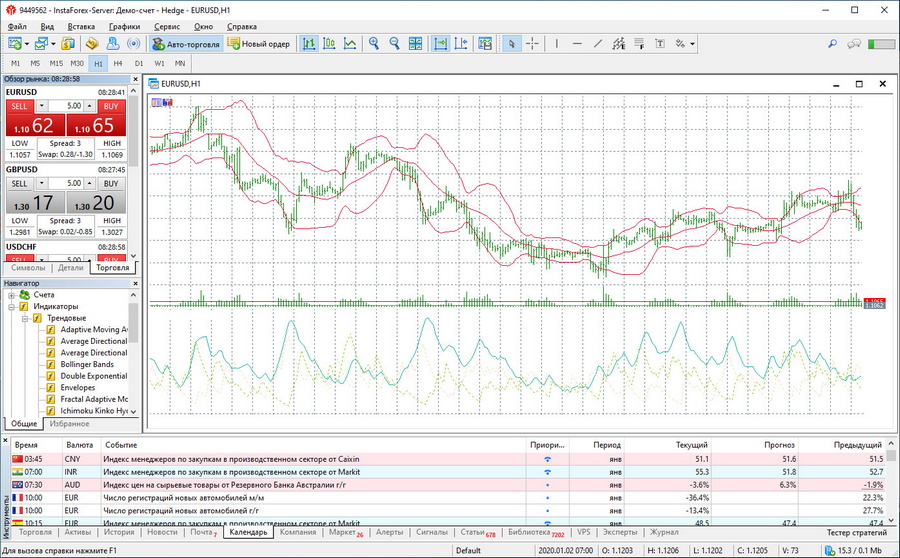Switch timeframe to M15
900x558 pixels.
(56, 63)
